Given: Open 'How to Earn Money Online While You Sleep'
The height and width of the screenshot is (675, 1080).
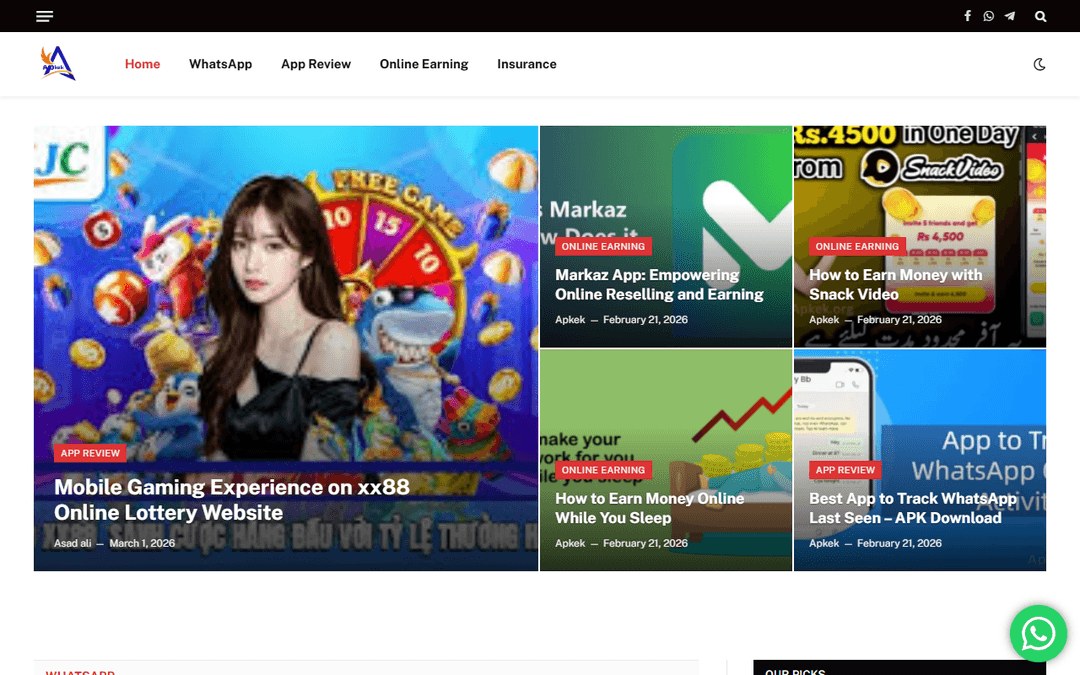Looking at the screenshot, I should coord(650,508).
